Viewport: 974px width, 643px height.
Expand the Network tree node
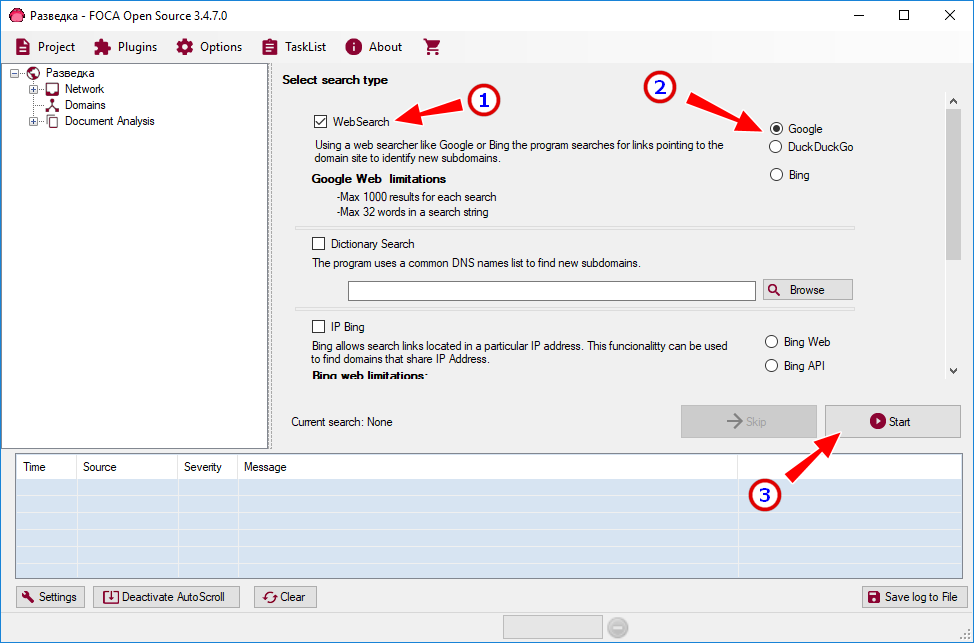(x=34, y=89)
